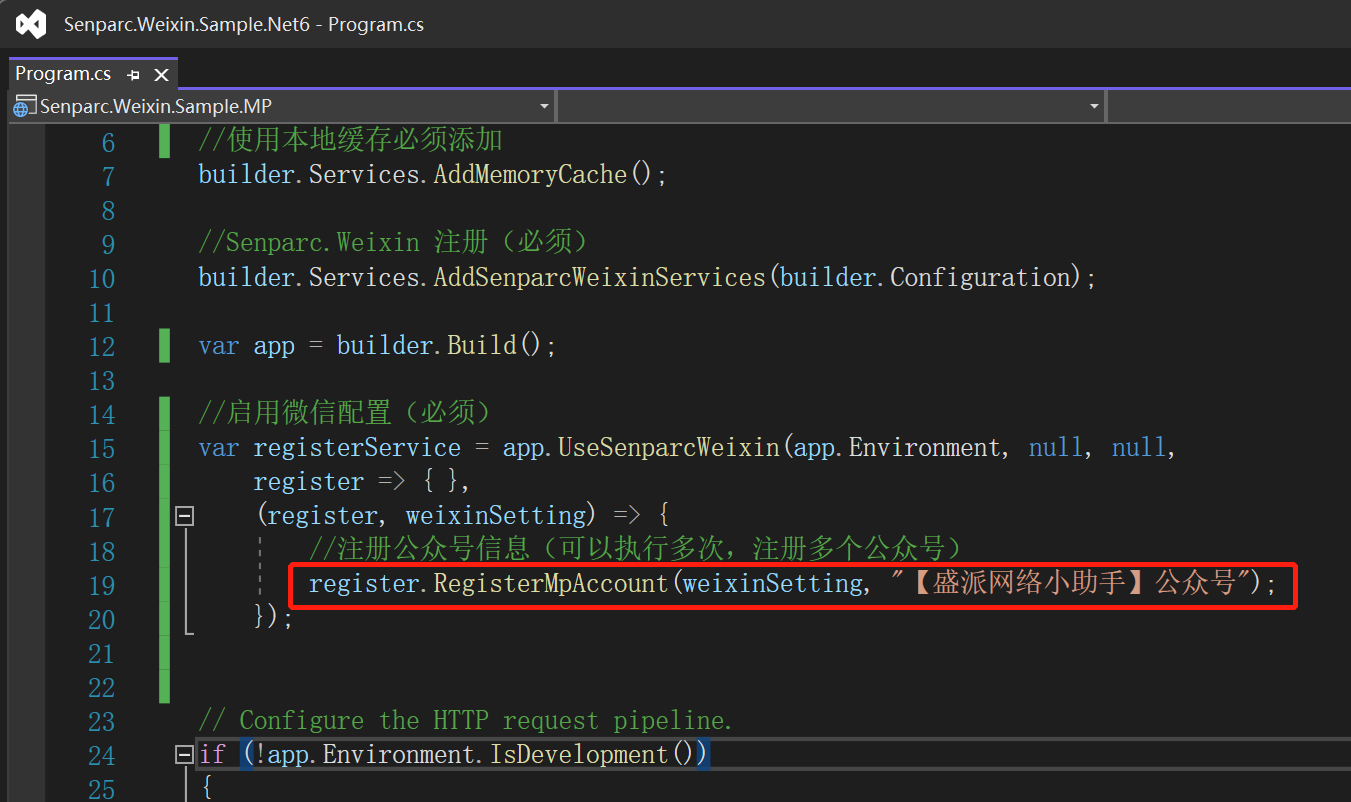Open the Senparc.Weixin.Sample.MP project dropdown
The height and width of the screenshot is (802, 1351).
tap(544, 106)
